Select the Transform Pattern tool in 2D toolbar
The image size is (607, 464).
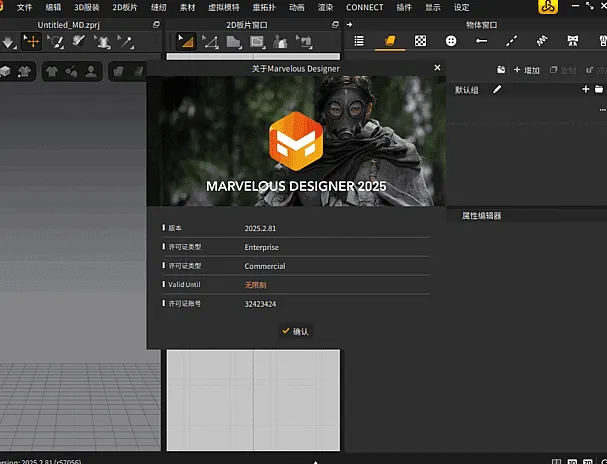[186, 41]
